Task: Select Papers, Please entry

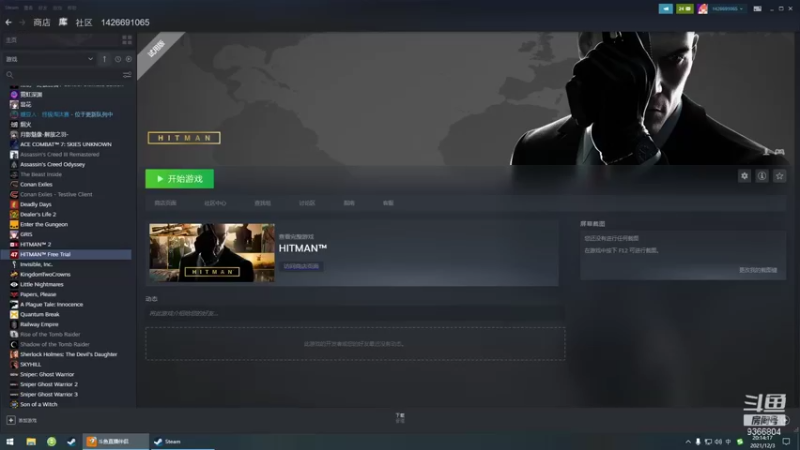Action: (x=38, y=294)
